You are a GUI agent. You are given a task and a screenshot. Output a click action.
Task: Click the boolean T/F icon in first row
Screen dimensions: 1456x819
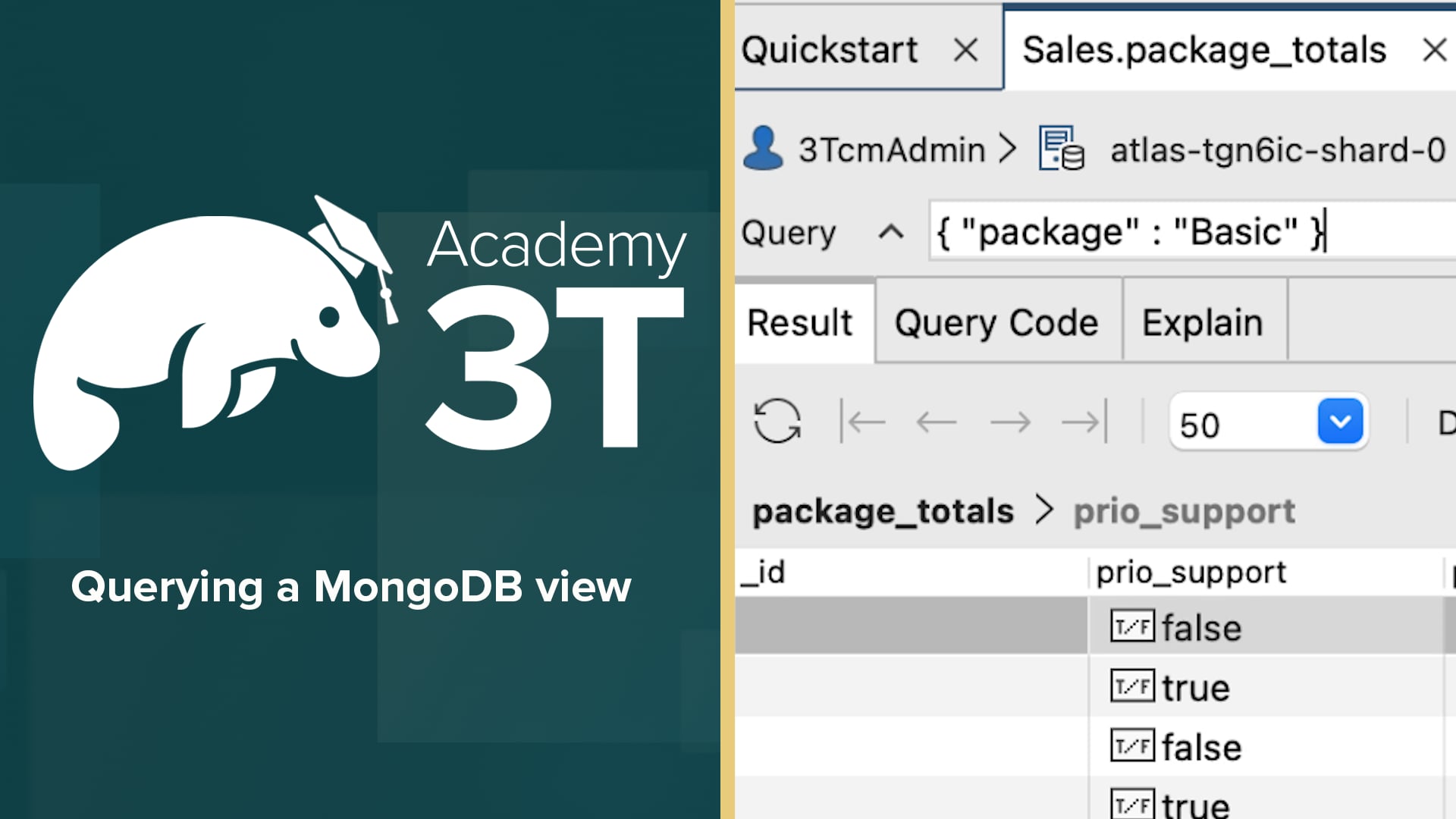click(x=1133, y=626)
